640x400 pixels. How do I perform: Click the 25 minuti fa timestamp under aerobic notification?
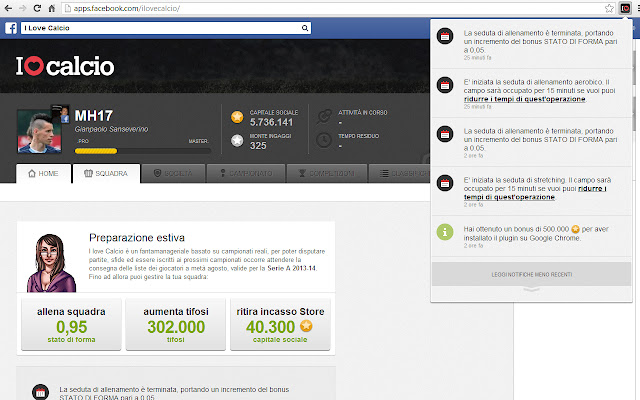tap(478, 107)
